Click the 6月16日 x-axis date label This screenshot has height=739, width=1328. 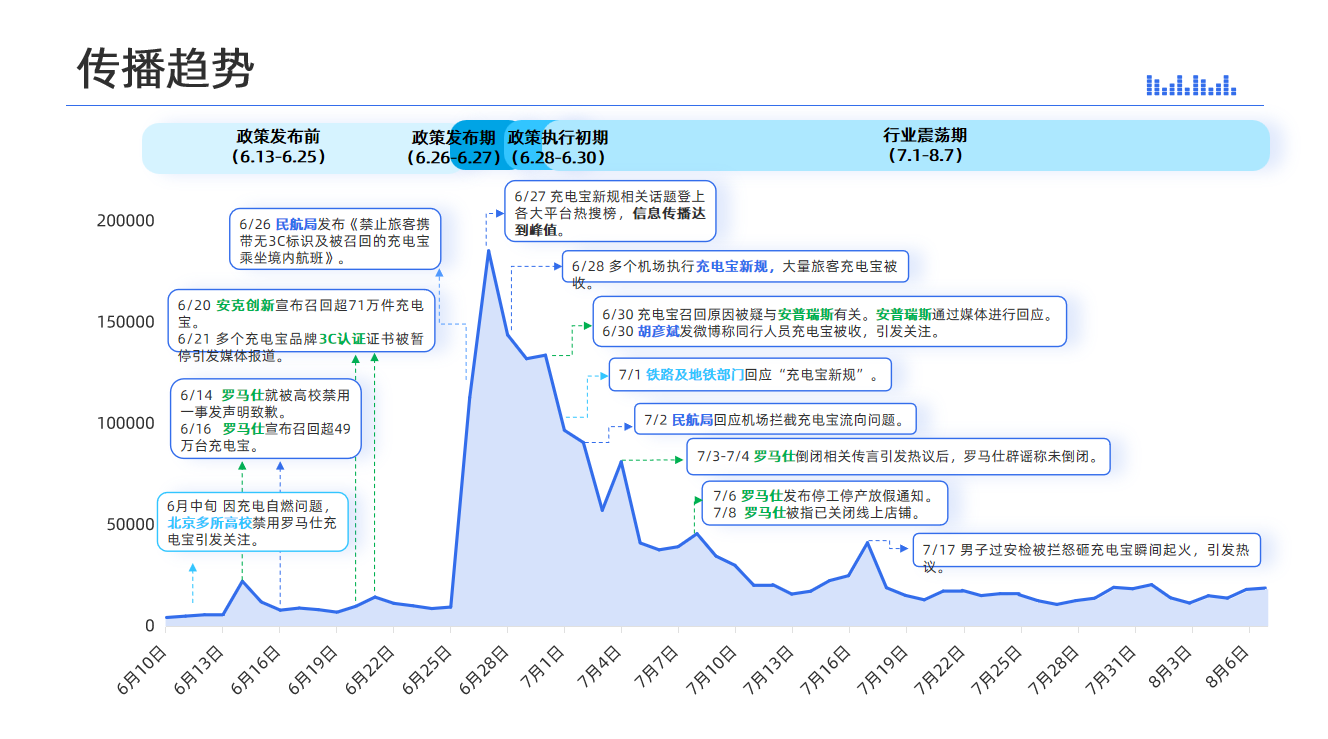coord(255,670)
